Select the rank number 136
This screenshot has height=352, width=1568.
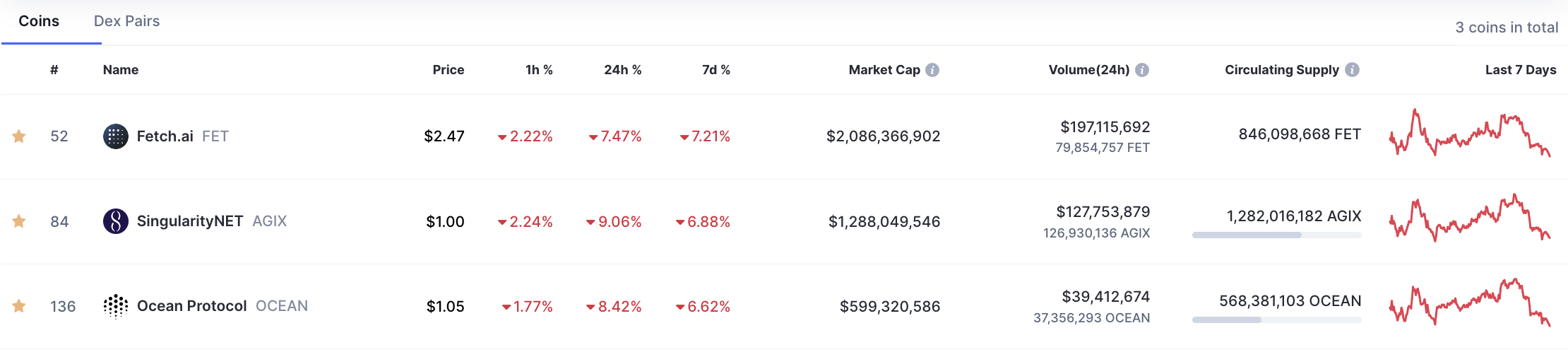pos(63,306)
